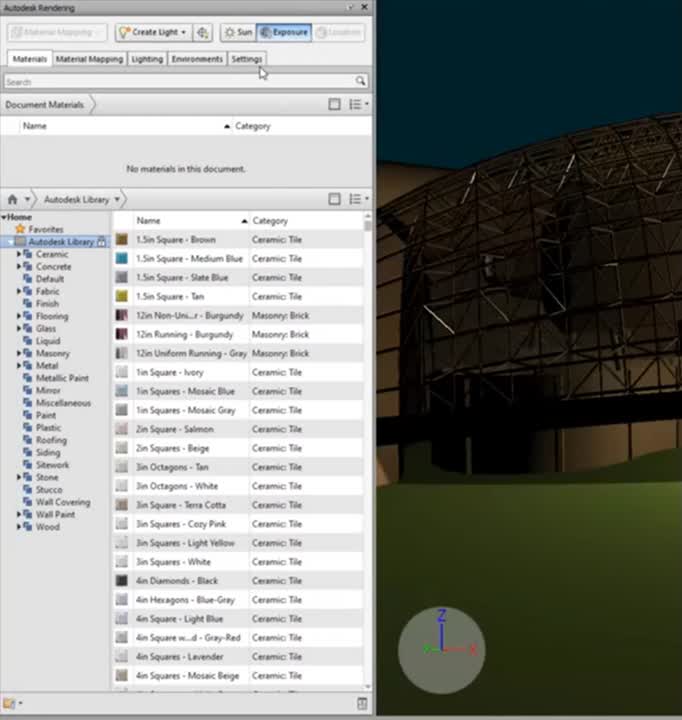Screen dimensions: 682x720
Task: Select 1in Squares - Mosaic Blue material
Action: (238, 391)
